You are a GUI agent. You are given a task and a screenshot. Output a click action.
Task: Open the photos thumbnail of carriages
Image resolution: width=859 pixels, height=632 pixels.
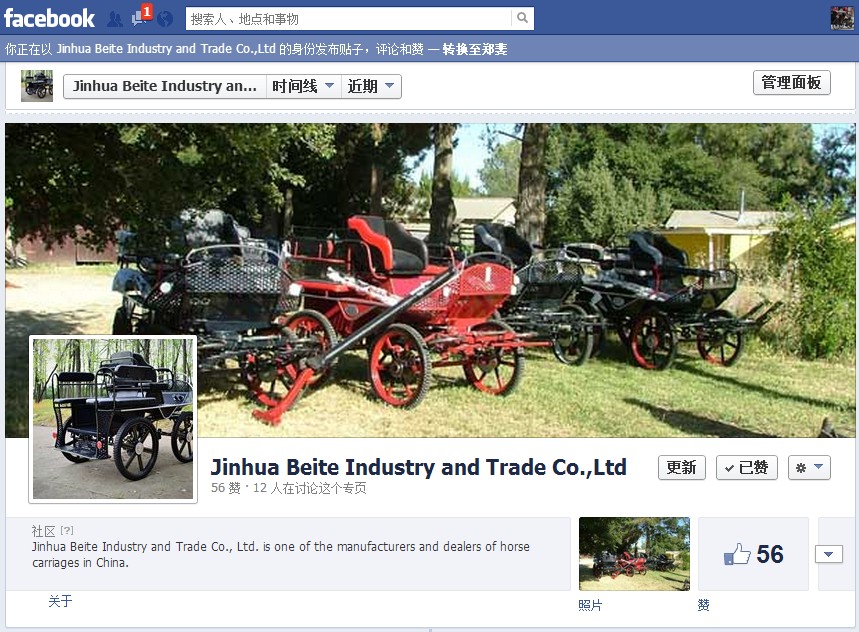click(x=634, y=554)
